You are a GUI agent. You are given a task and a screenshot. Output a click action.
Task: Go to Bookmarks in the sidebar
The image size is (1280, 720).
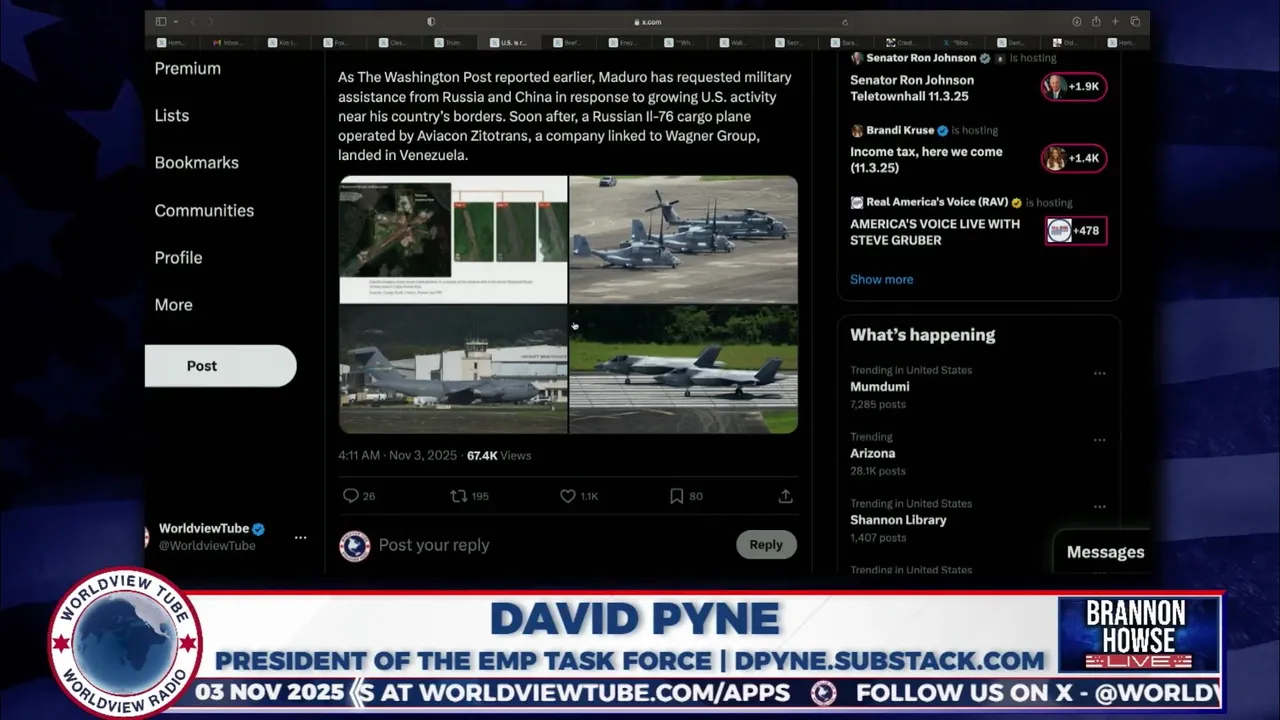(x=197, y=162)
